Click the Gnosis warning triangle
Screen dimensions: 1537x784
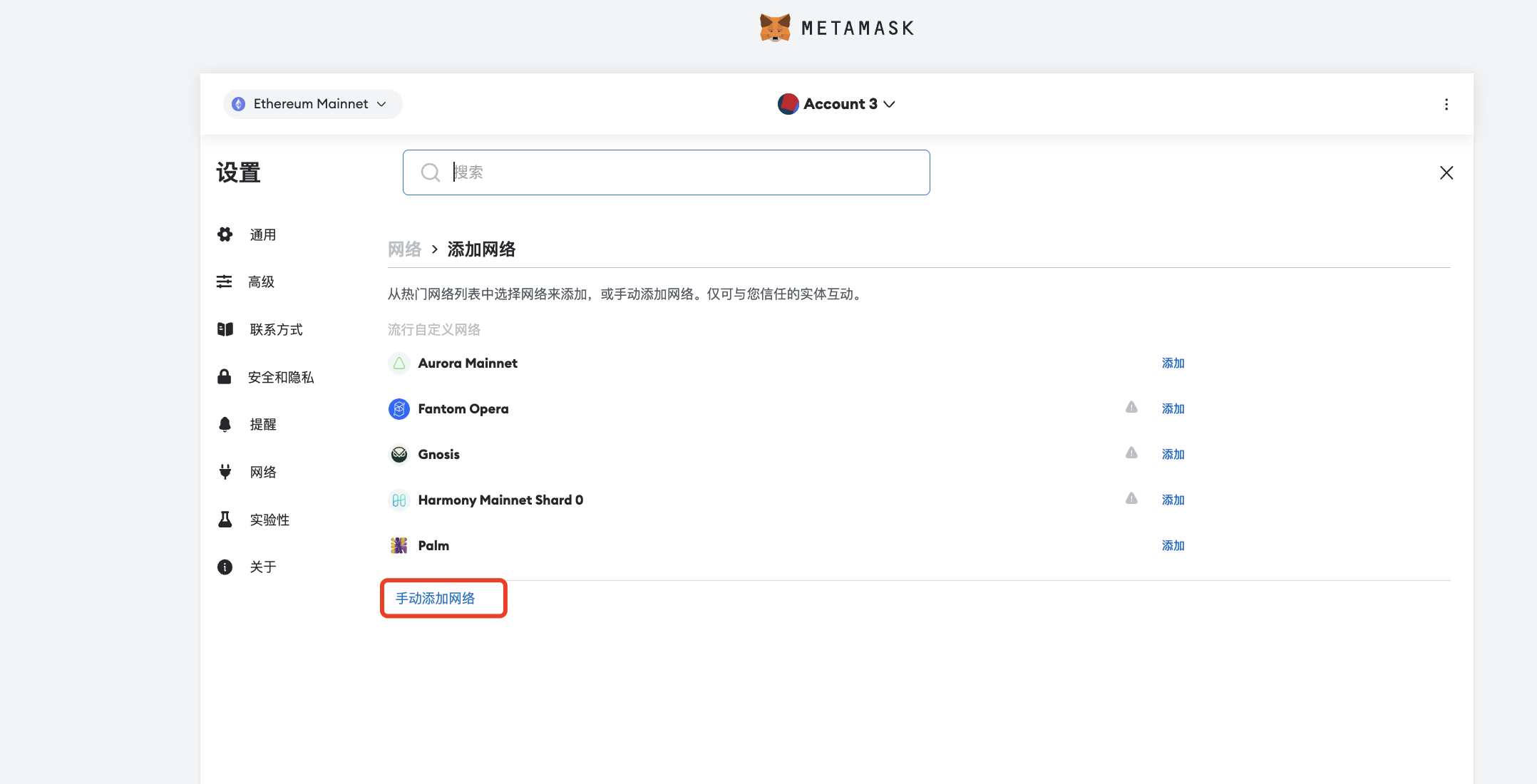1131,453
